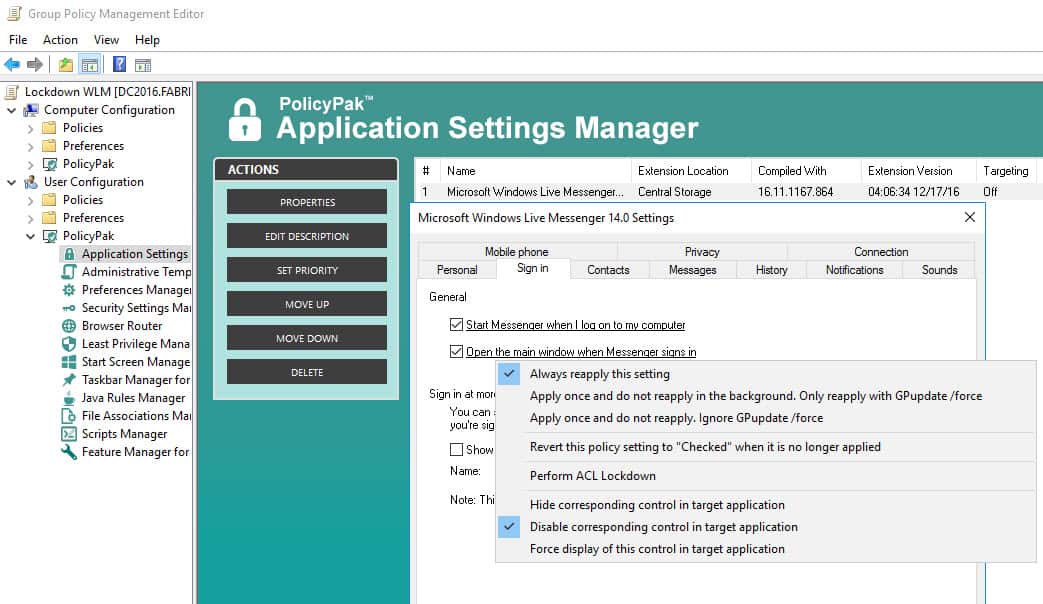Select the Start Screen Manager icon
The image size is (1043, 604).
69,361
